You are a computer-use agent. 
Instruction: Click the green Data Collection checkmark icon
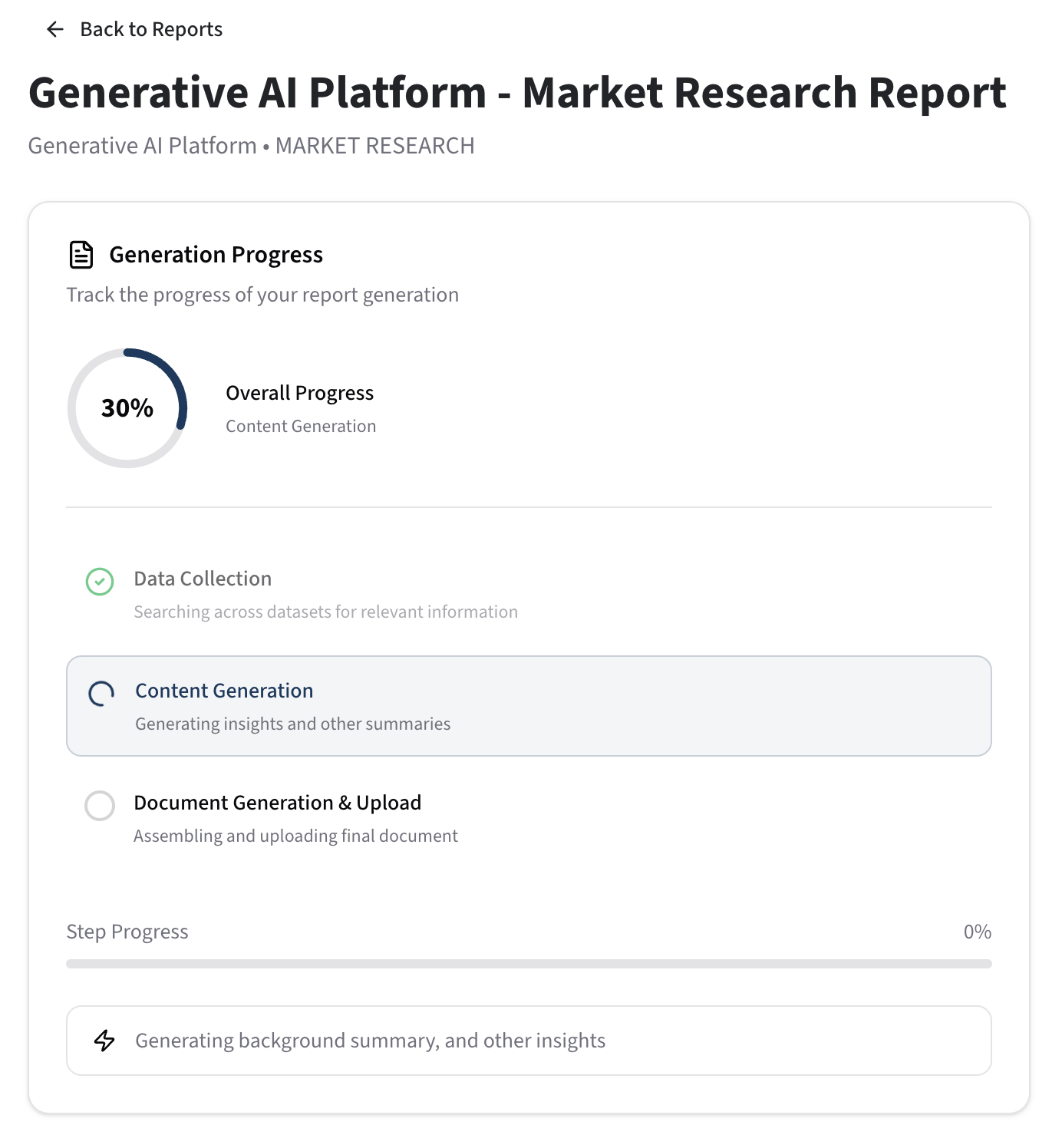pos(100,582)
